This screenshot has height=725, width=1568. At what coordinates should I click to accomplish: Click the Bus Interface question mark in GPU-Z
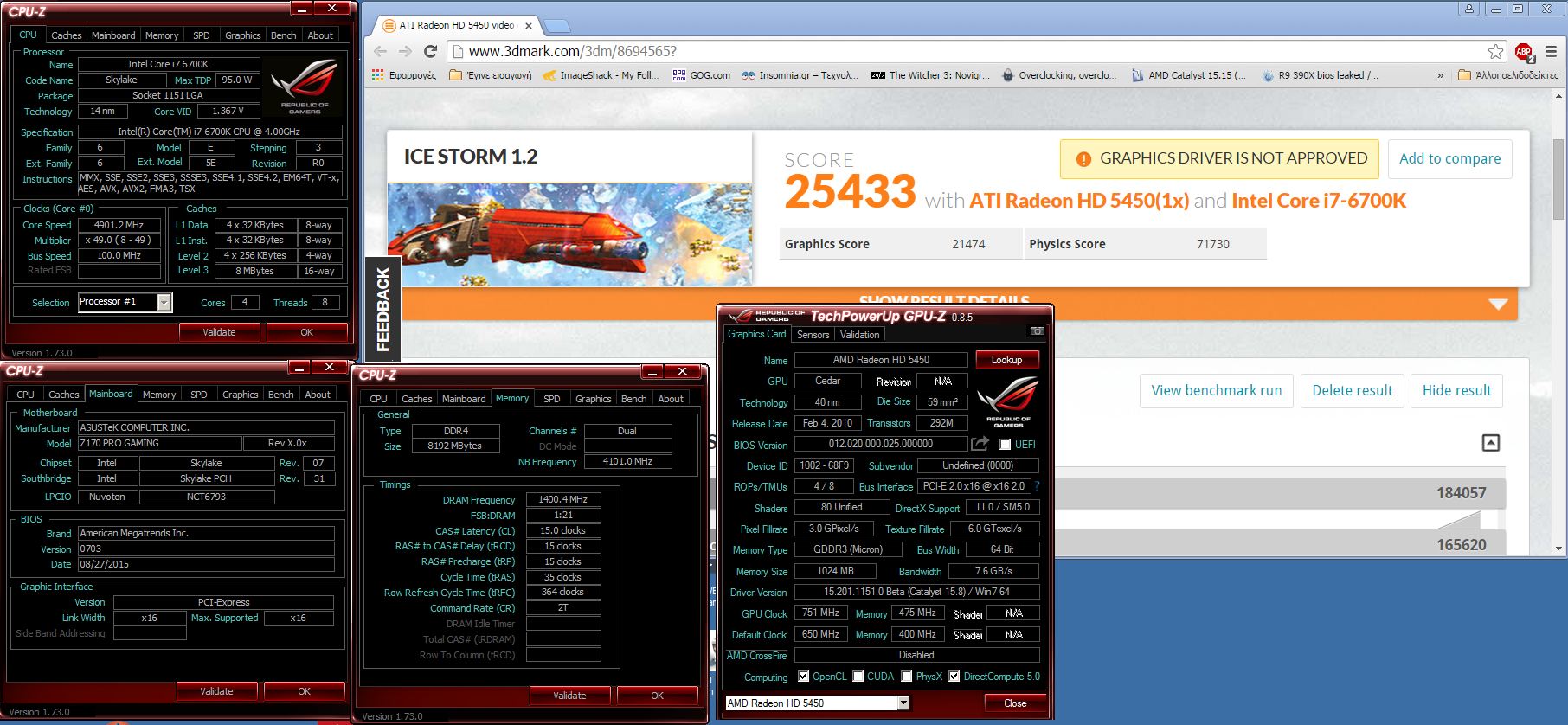pyautogui.click(x=1037, y=486)
